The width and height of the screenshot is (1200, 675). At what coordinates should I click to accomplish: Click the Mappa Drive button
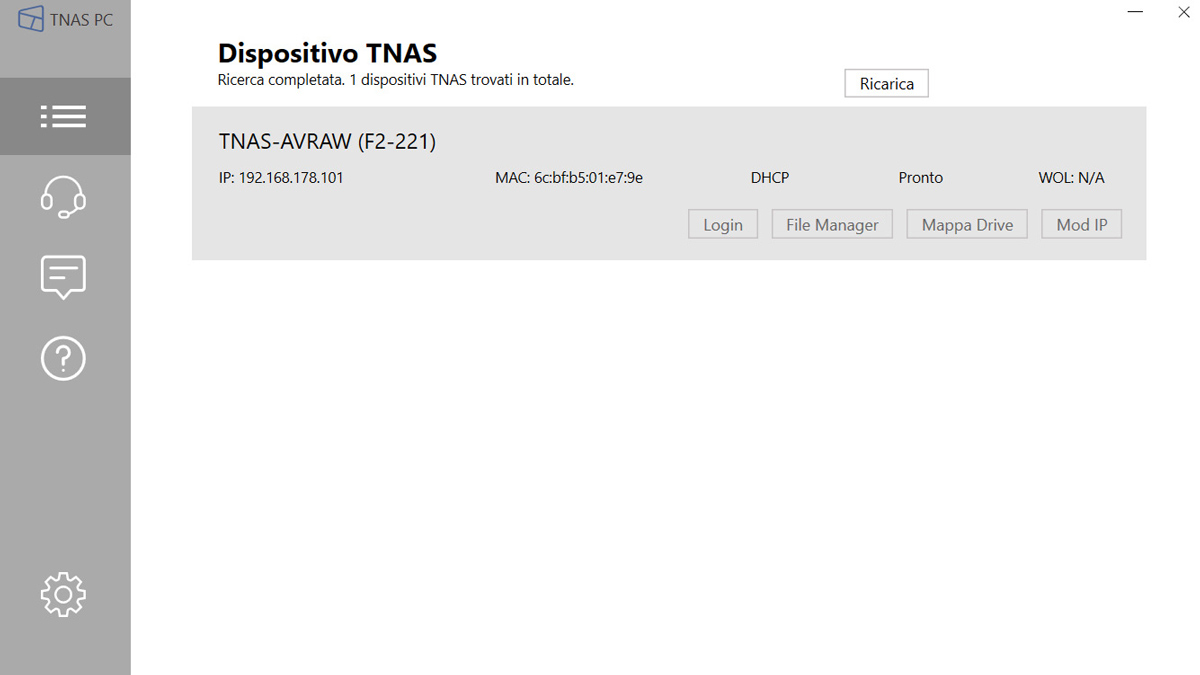coord(967,225)
